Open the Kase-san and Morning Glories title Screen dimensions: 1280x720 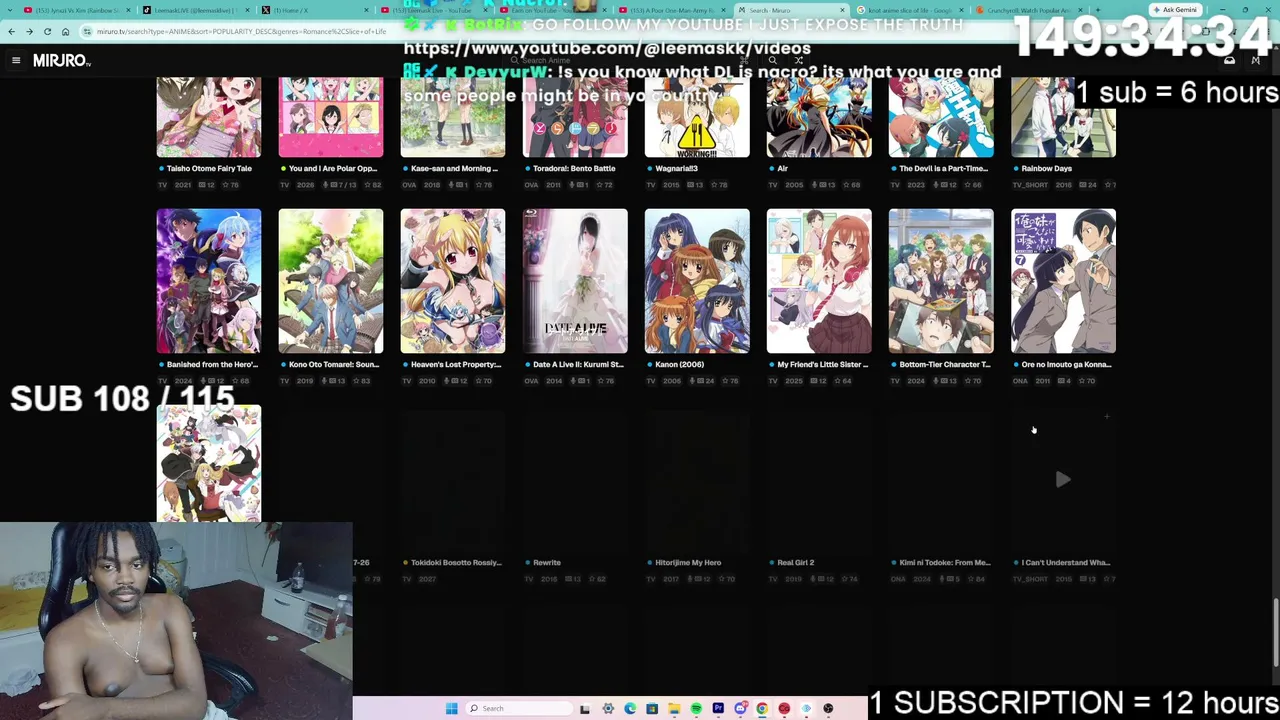(x=454, y=169)
